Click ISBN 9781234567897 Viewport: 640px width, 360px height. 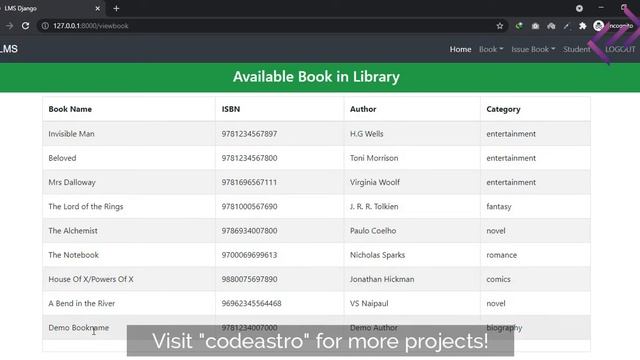point(249,133)
